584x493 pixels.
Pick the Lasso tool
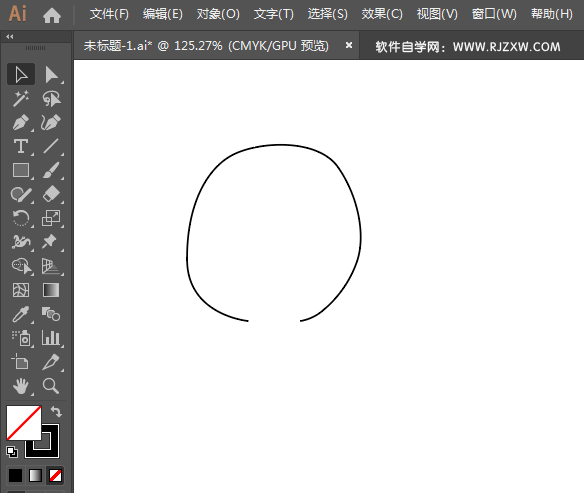51,99
